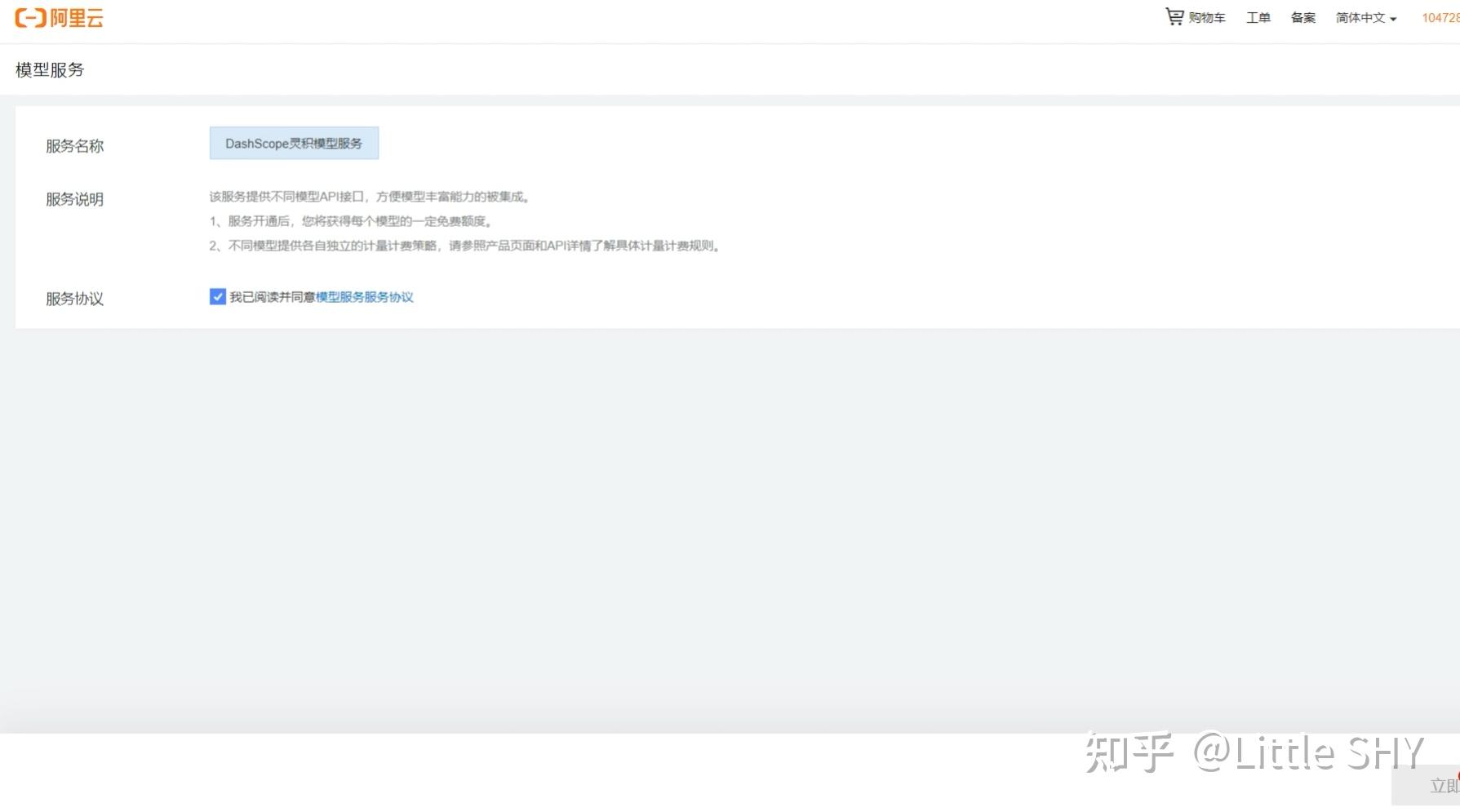Click the 服务说明 label
This screenshot has height=812, width=1460.
[74, 199]
